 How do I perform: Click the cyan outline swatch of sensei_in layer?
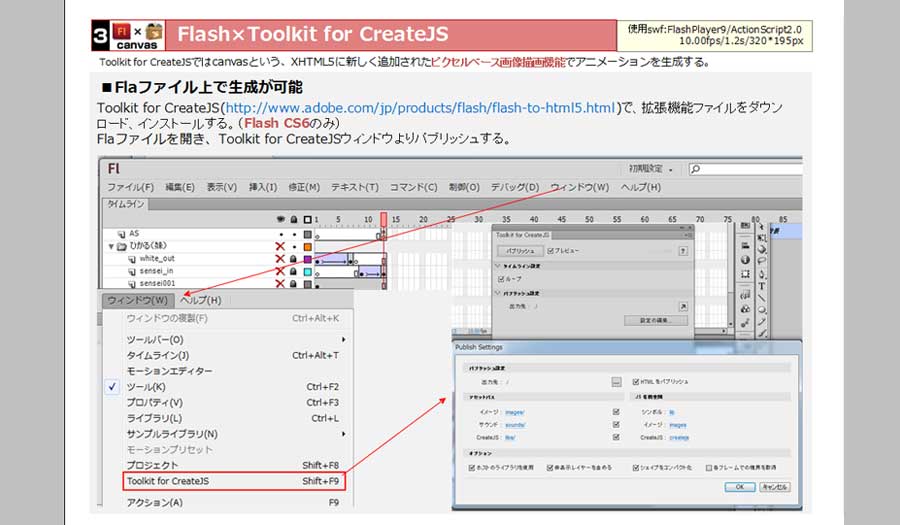[x=308, y=271]
